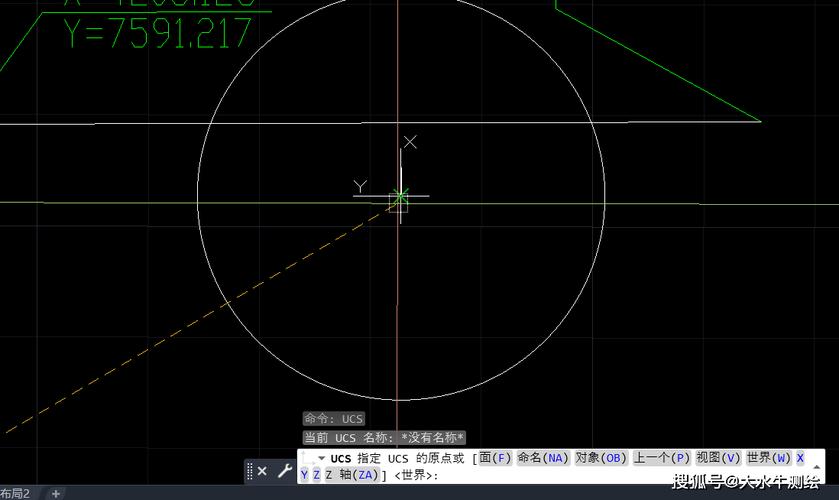The height and width of the screenshot is (500, 839).
Task: Expand the recent commands dropdown arrow
Action: click(x=321, y=459)
